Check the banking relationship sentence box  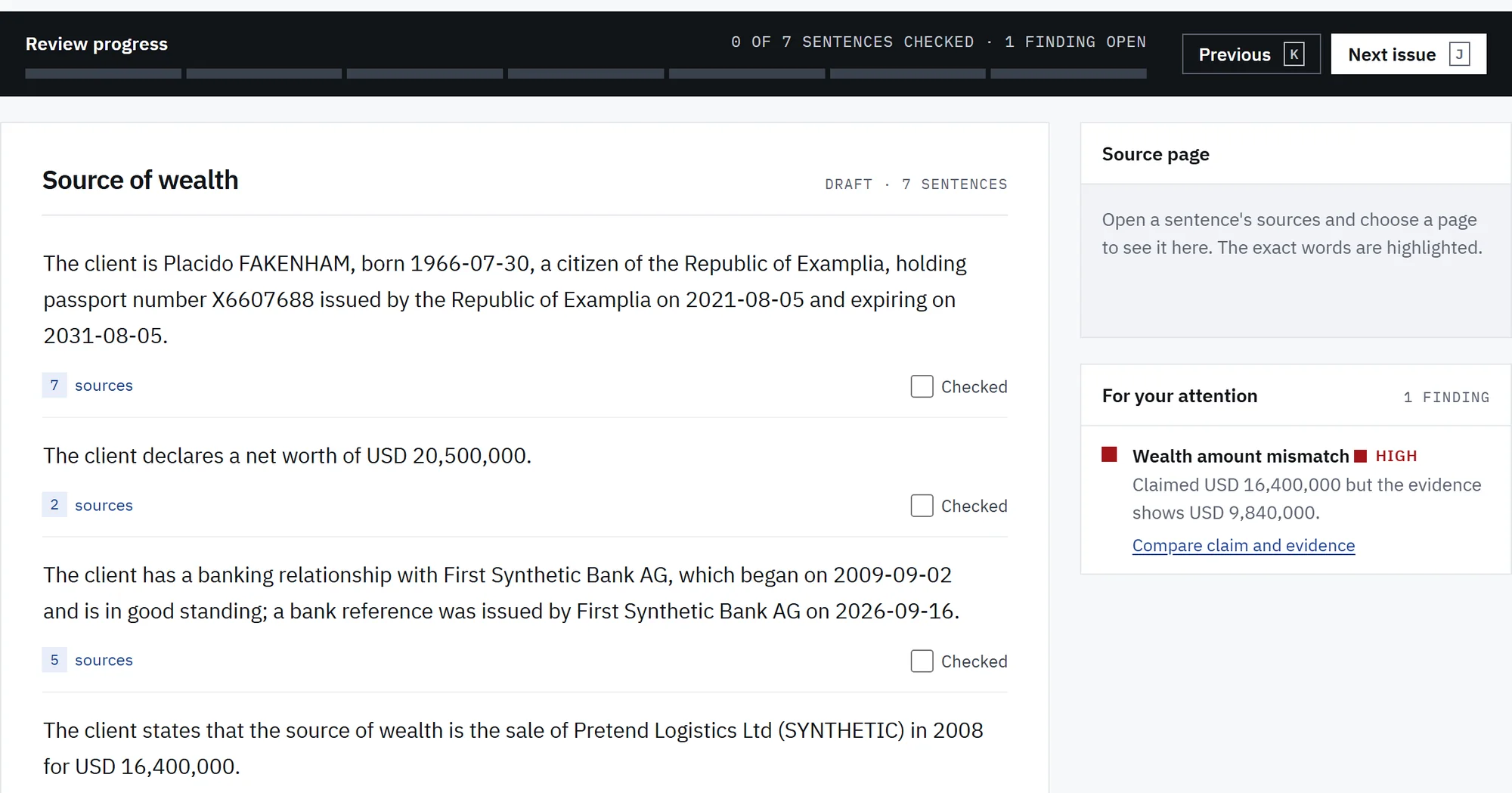click(922, 661)
